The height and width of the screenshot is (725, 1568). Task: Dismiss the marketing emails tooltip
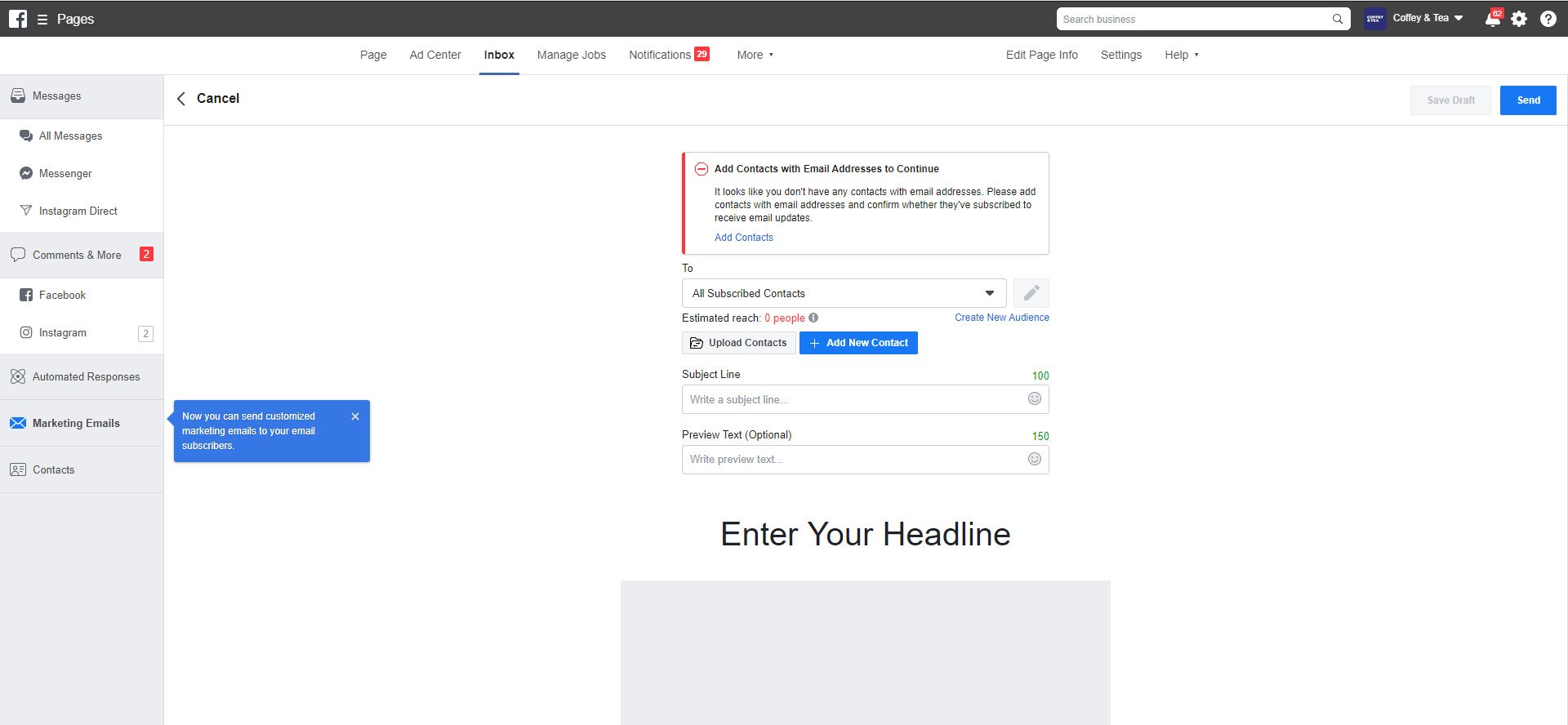pyautogui.click(x=355, y=416)
